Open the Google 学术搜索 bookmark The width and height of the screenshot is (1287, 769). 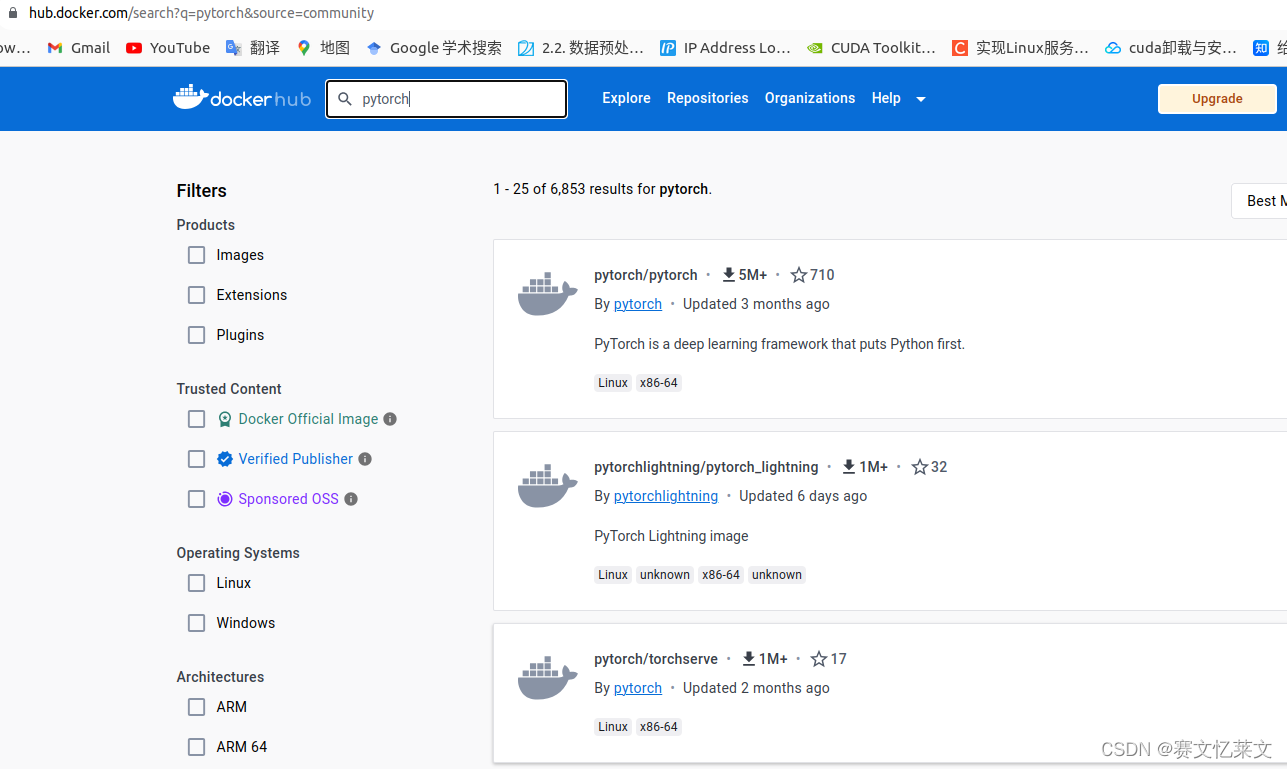434,47
